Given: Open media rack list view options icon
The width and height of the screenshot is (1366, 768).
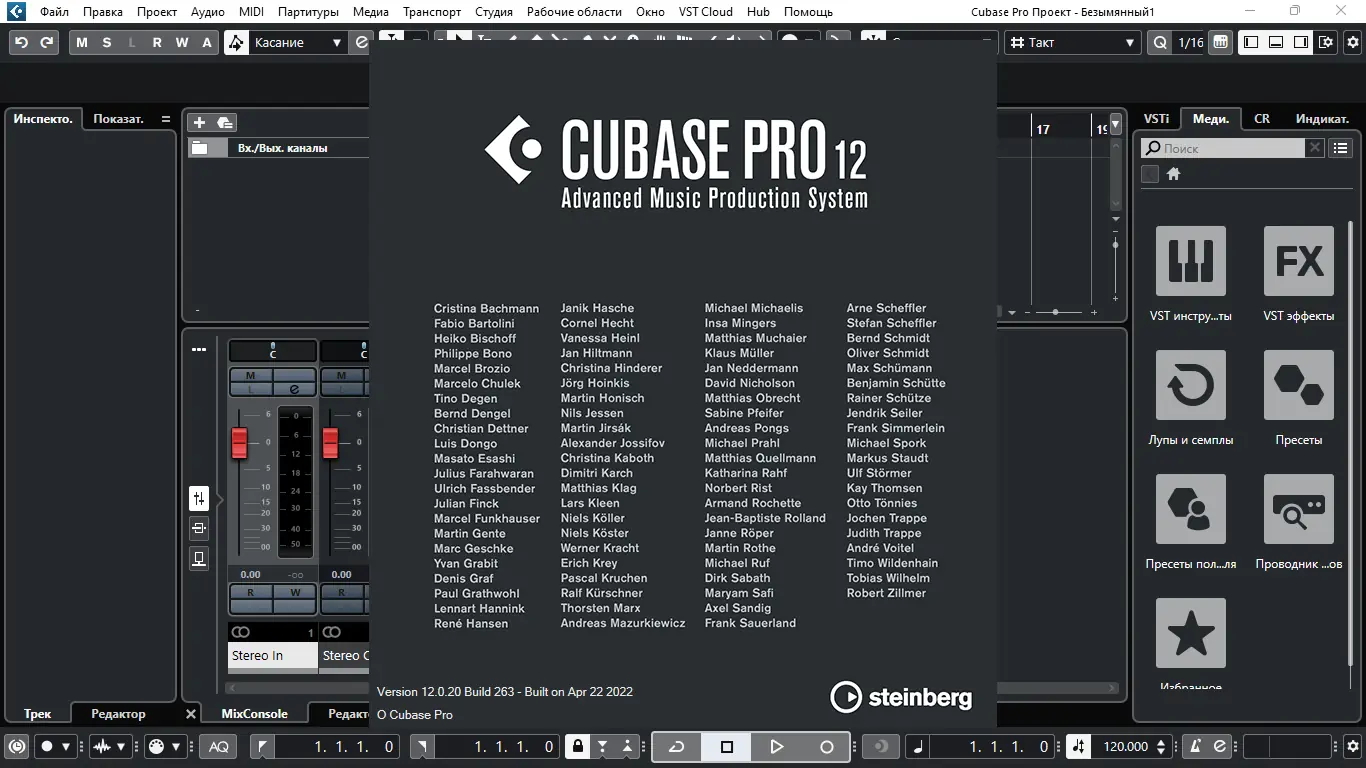Looking at the screenshot, I should click(x=1341, y=148).
